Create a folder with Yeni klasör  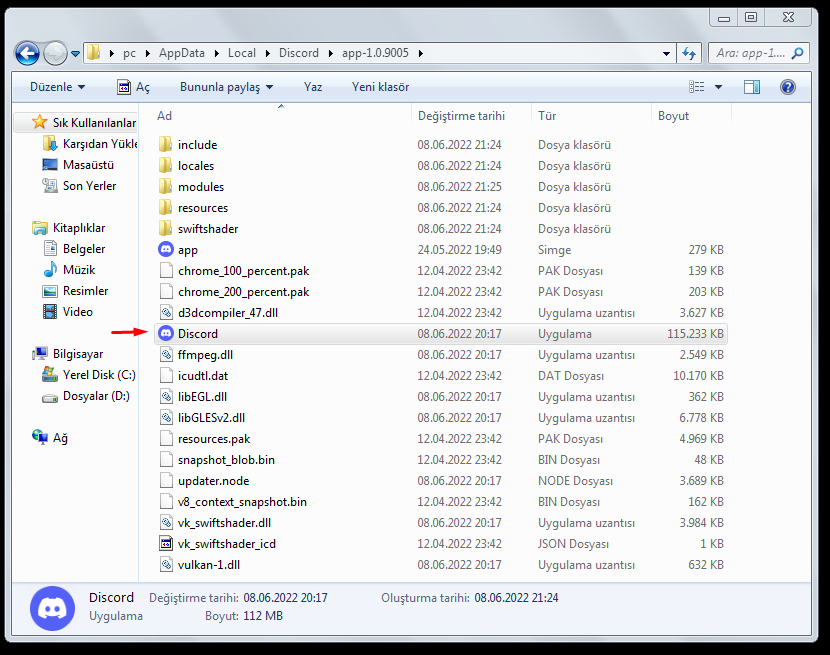tap(380, 87)
